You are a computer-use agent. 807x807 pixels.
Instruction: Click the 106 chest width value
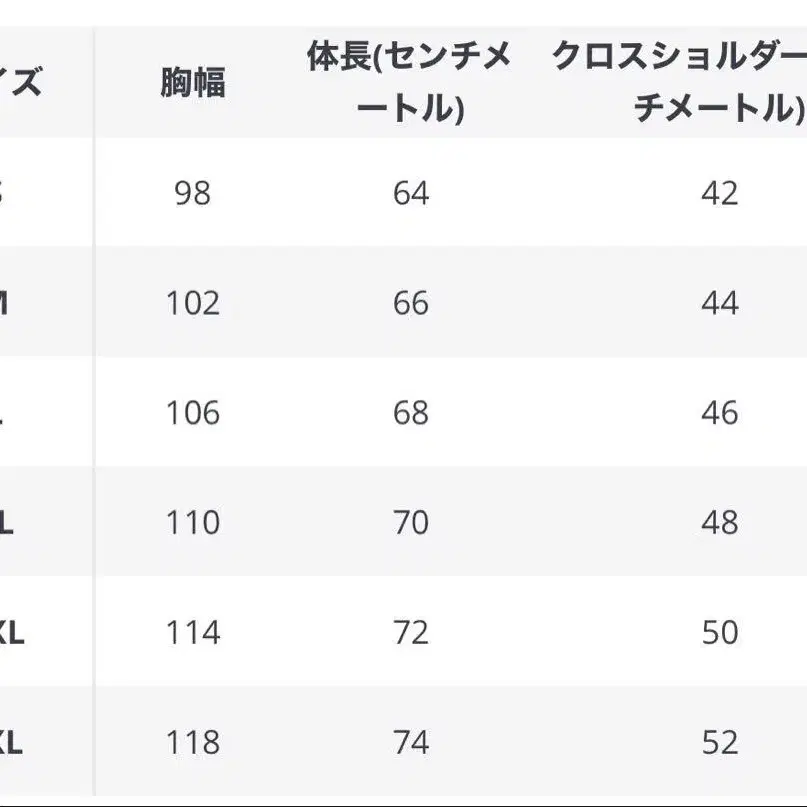coord(192,412)
